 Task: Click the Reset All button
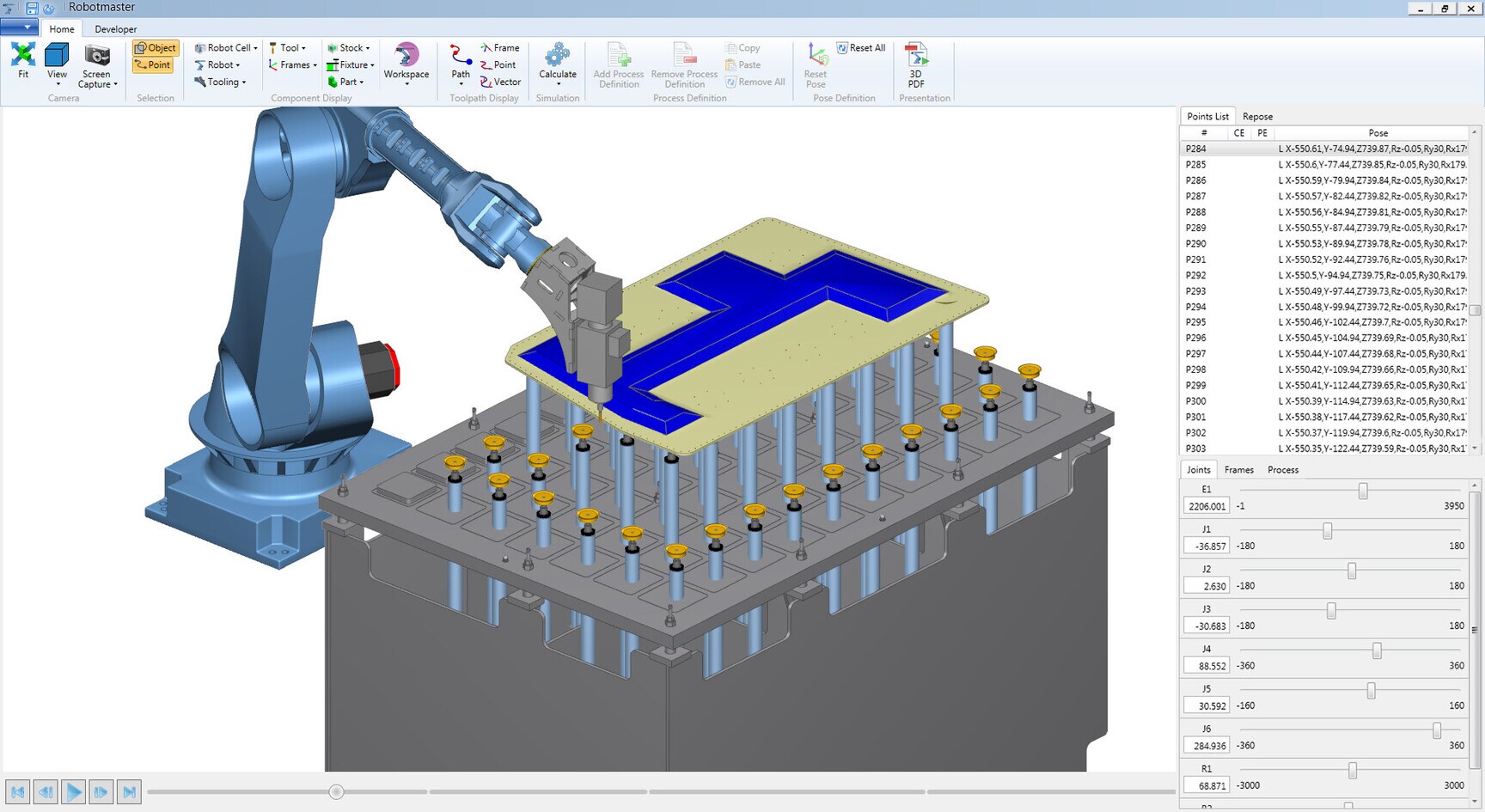[861, 48]
